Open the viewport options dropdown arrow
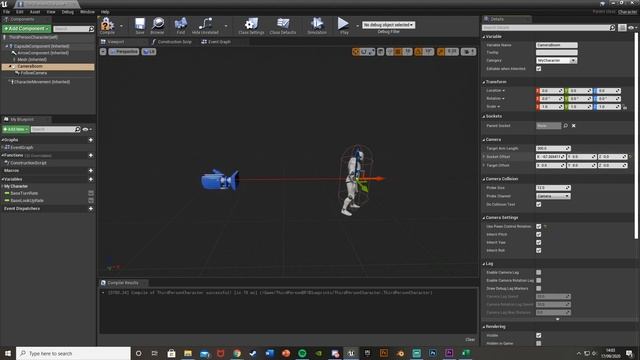Viewport: 640px width, 360px height. click(103, 52)
